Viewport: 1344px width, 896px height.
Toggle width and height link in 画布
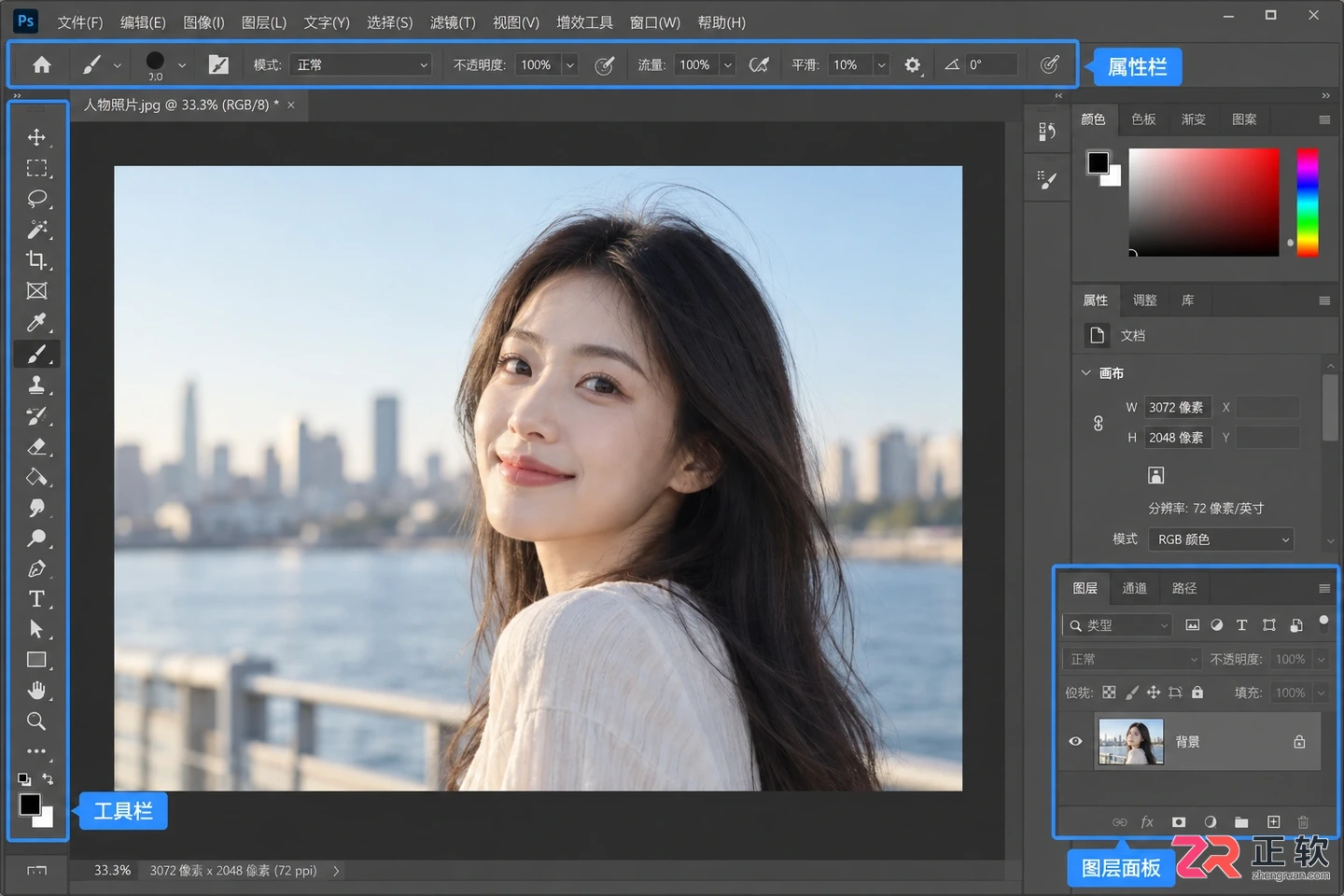(1099, 423)
